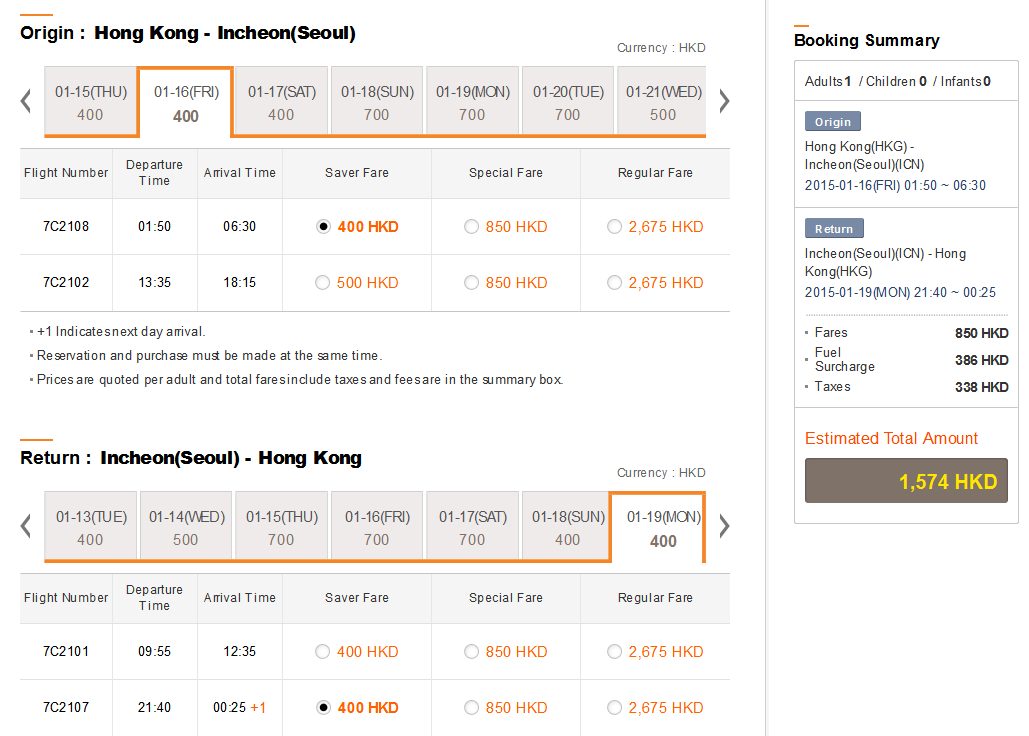Select Special Fare for origin flight 7C2102

pyautogui.click(x=472, y=283)
